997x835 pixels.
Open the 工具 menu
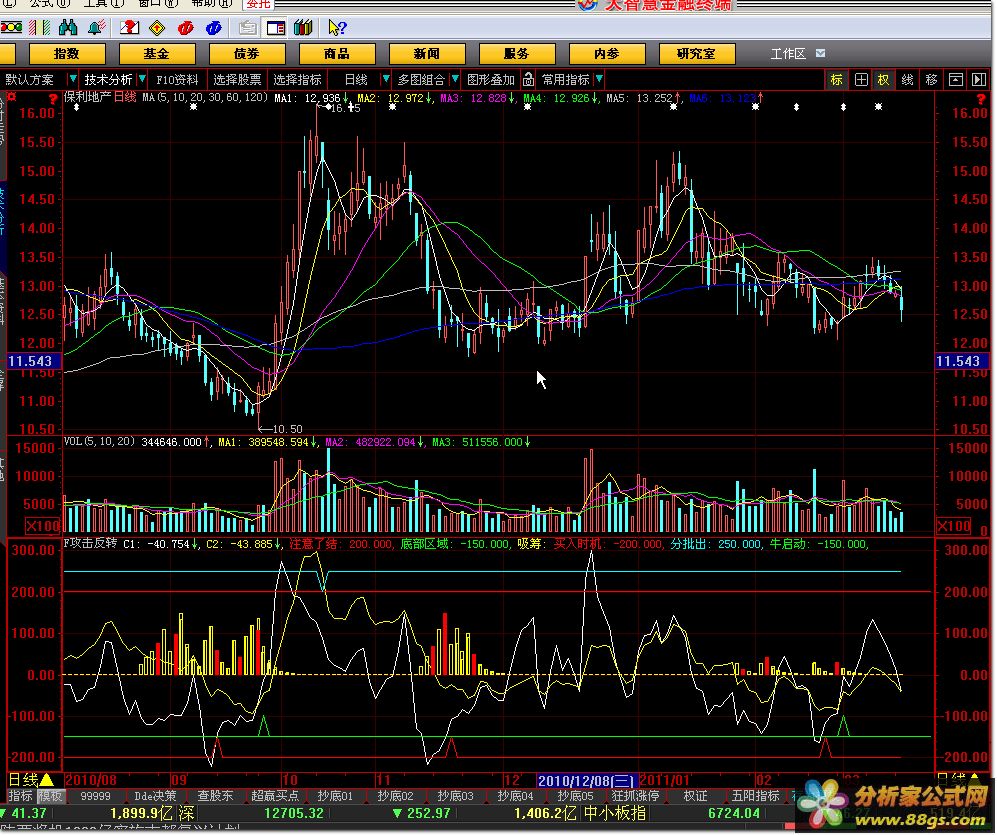coord(104,3)
